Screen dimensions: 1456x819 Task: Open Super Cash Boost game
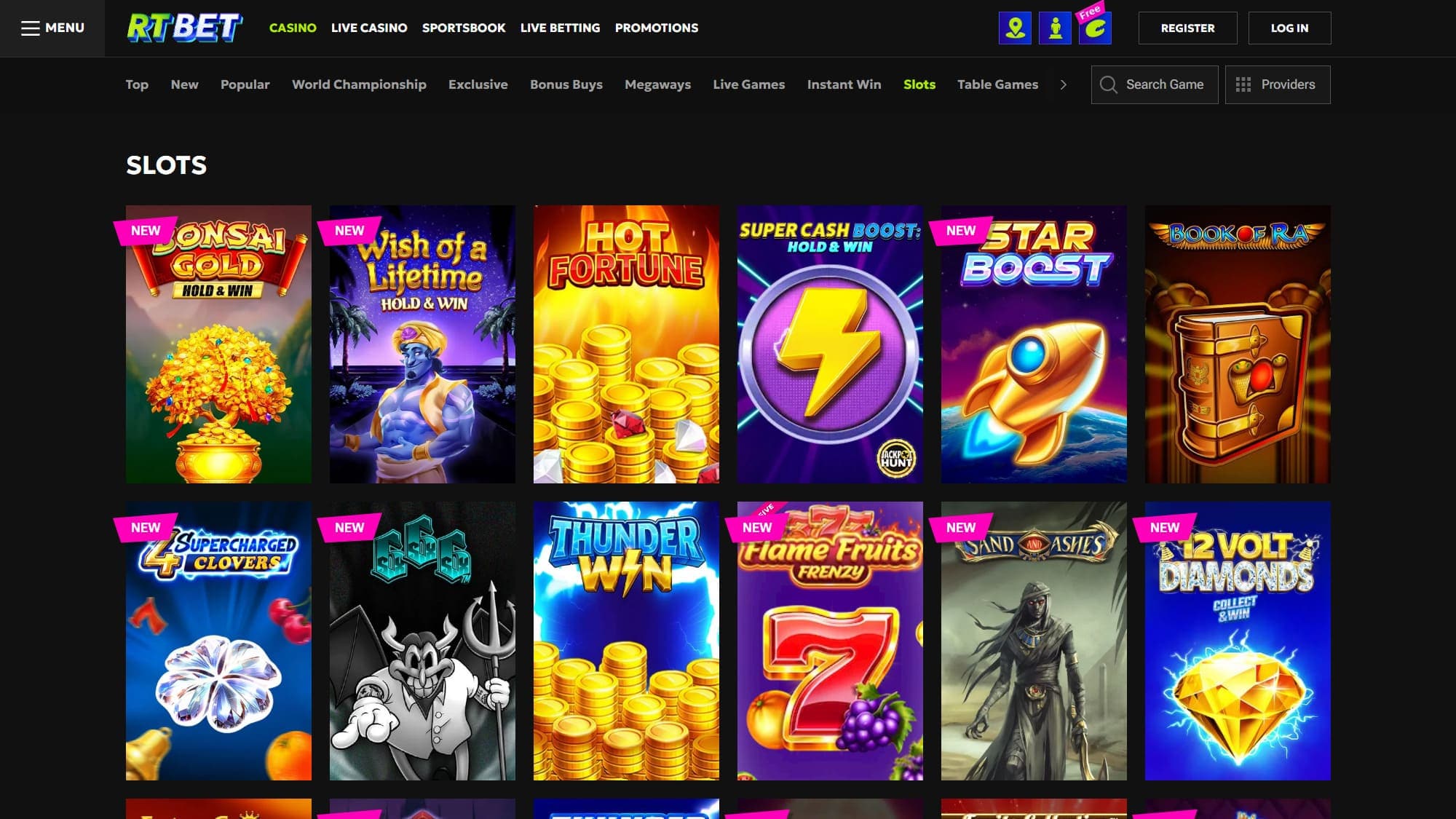click(x=830, y=344)
